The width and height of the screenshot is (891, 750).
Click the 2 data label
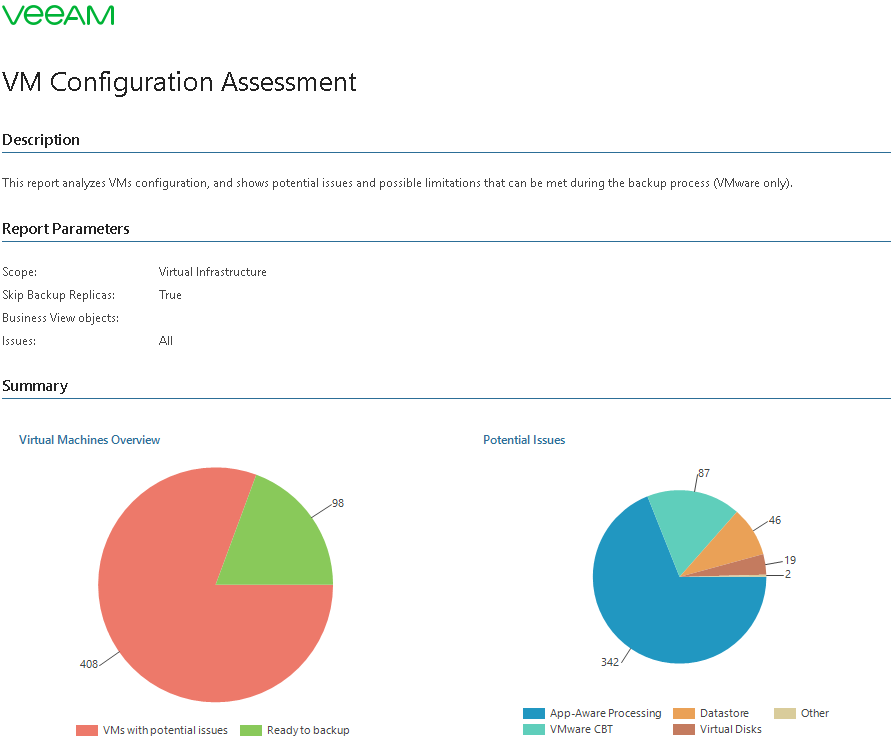point(788,574)
